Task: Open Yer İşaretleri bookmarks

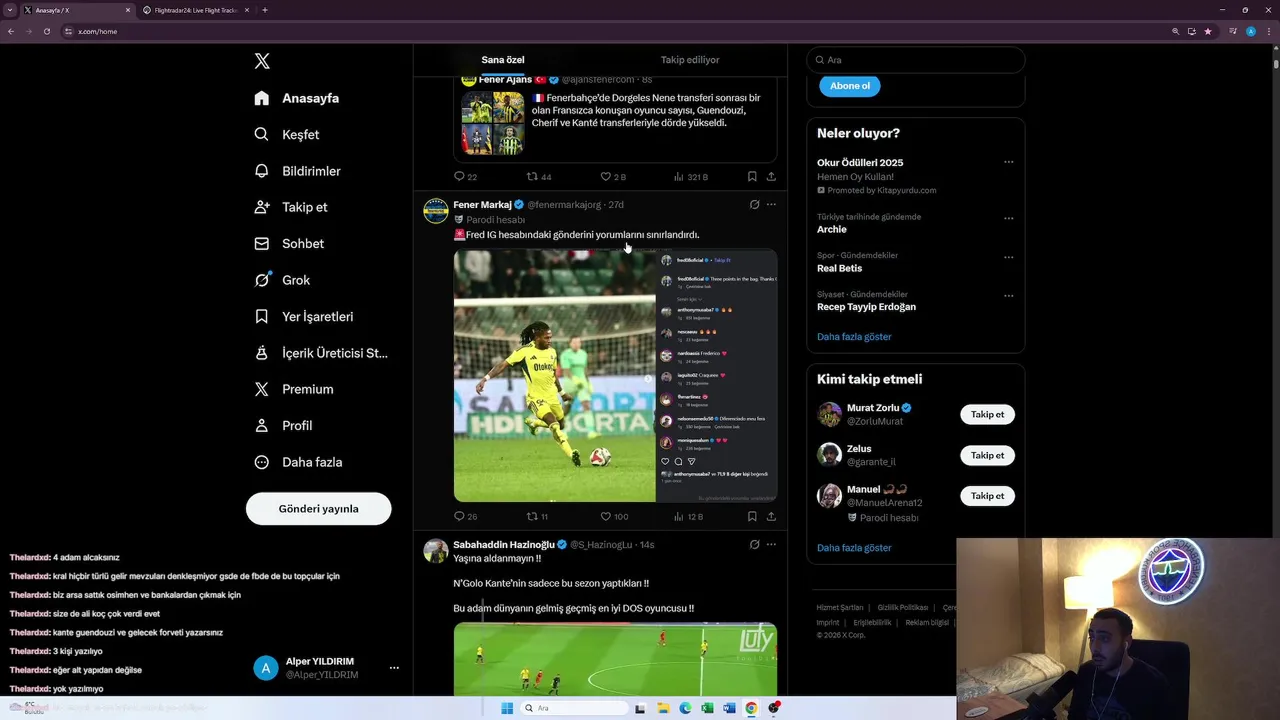Action: 304,316
